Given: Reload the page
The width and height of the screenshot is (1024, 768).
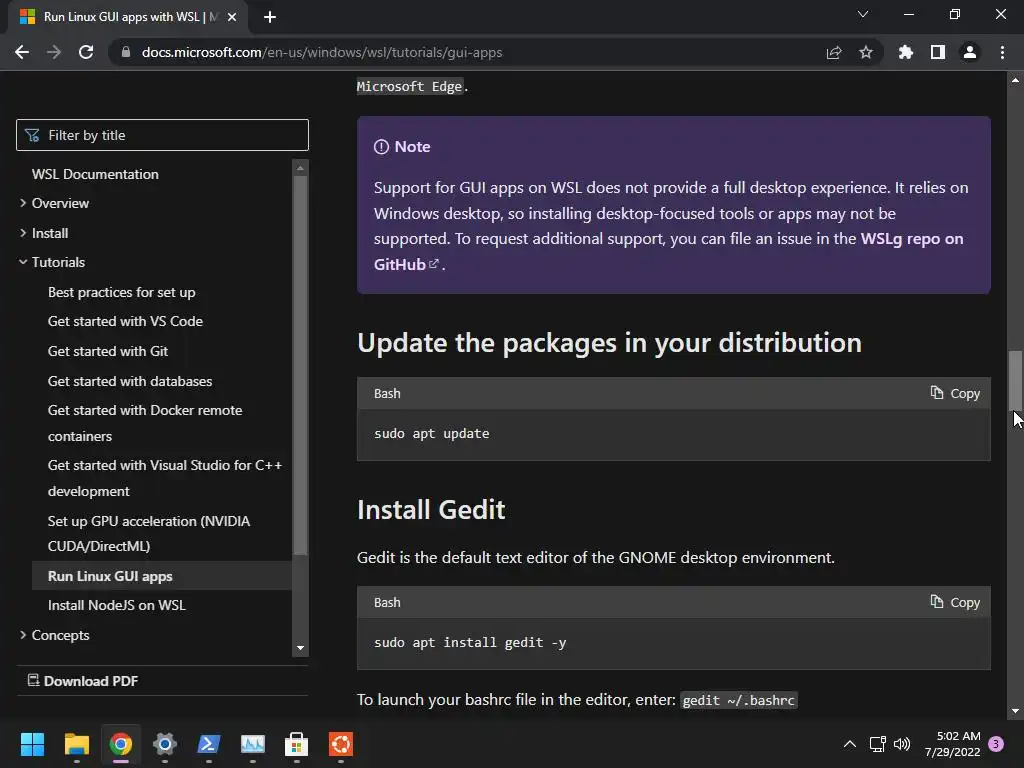Looking at the screenshot, I should tap(86, 52).
